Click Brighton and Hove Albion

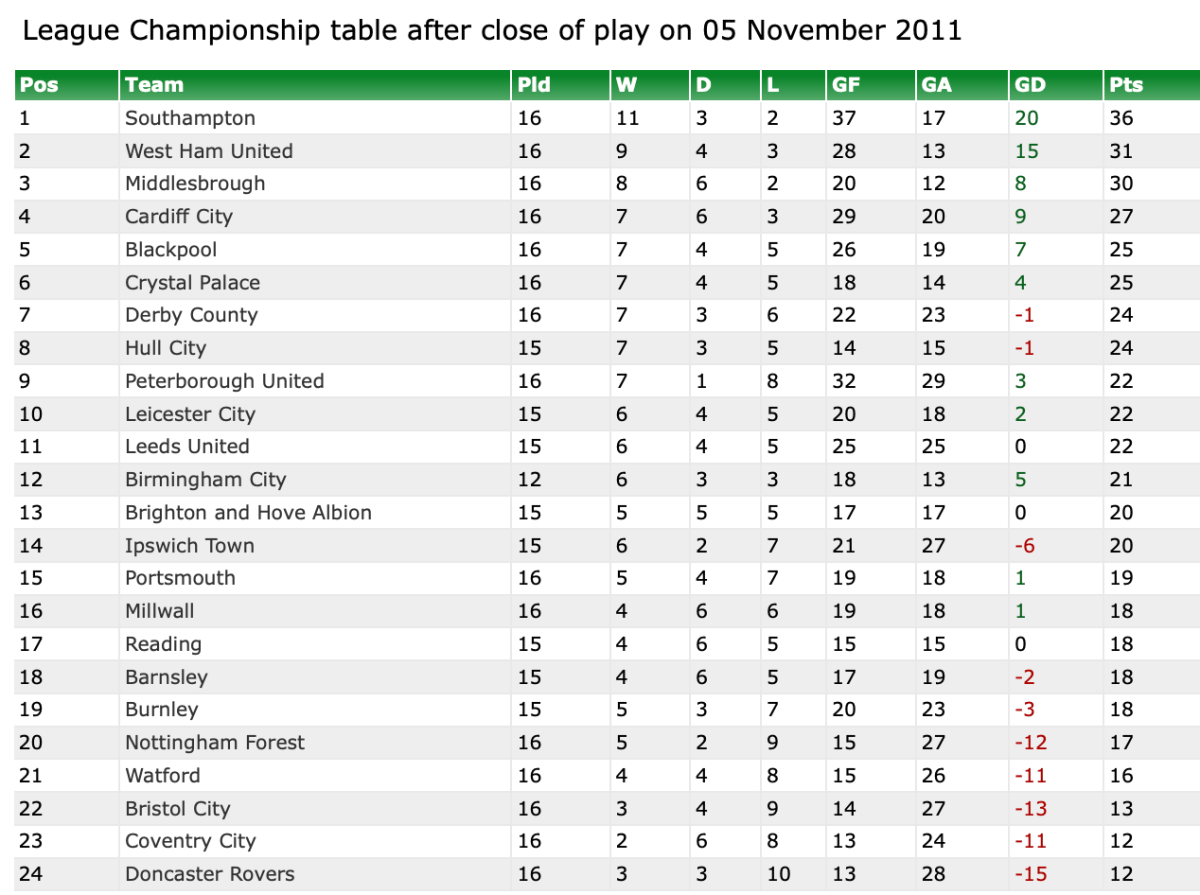[x=248, y=513]
